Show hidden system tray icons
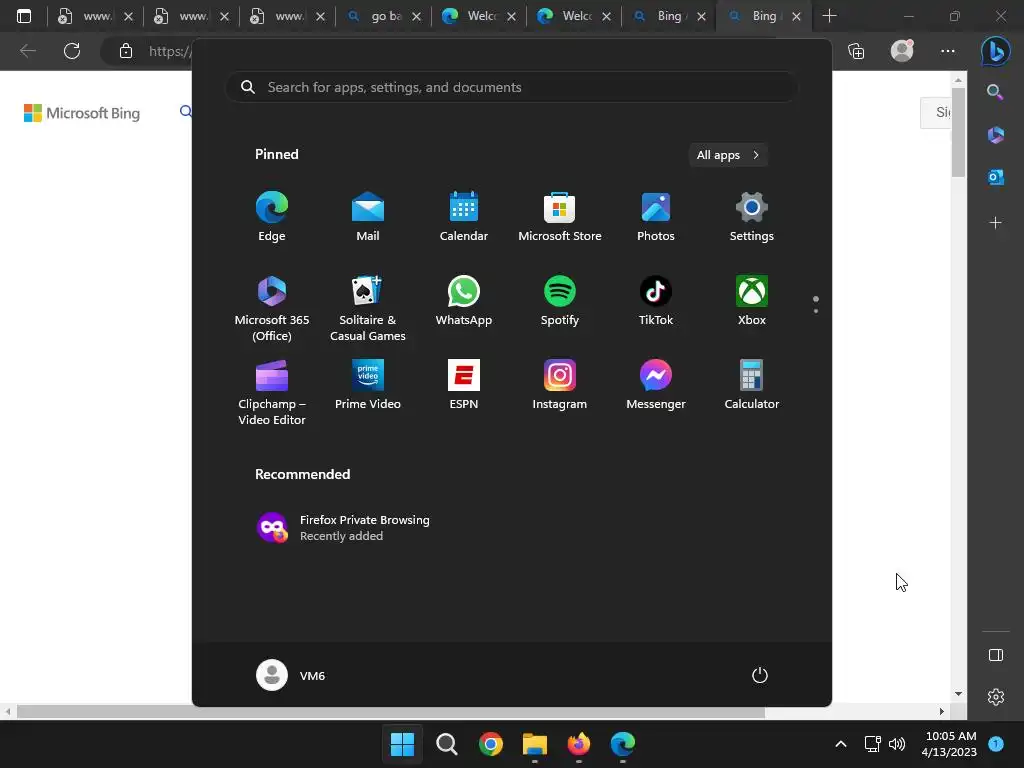Viewport: 1024px width, 768px height. point(841,744)
